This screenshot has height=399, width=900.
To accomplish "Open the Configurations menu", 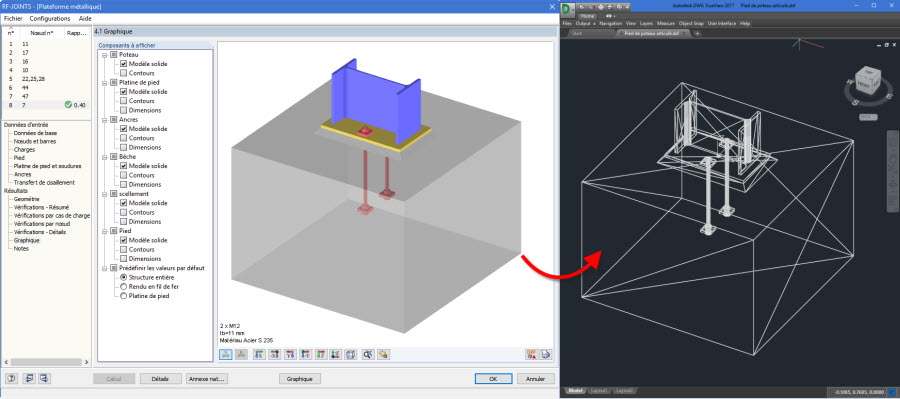I will [50, 18].
